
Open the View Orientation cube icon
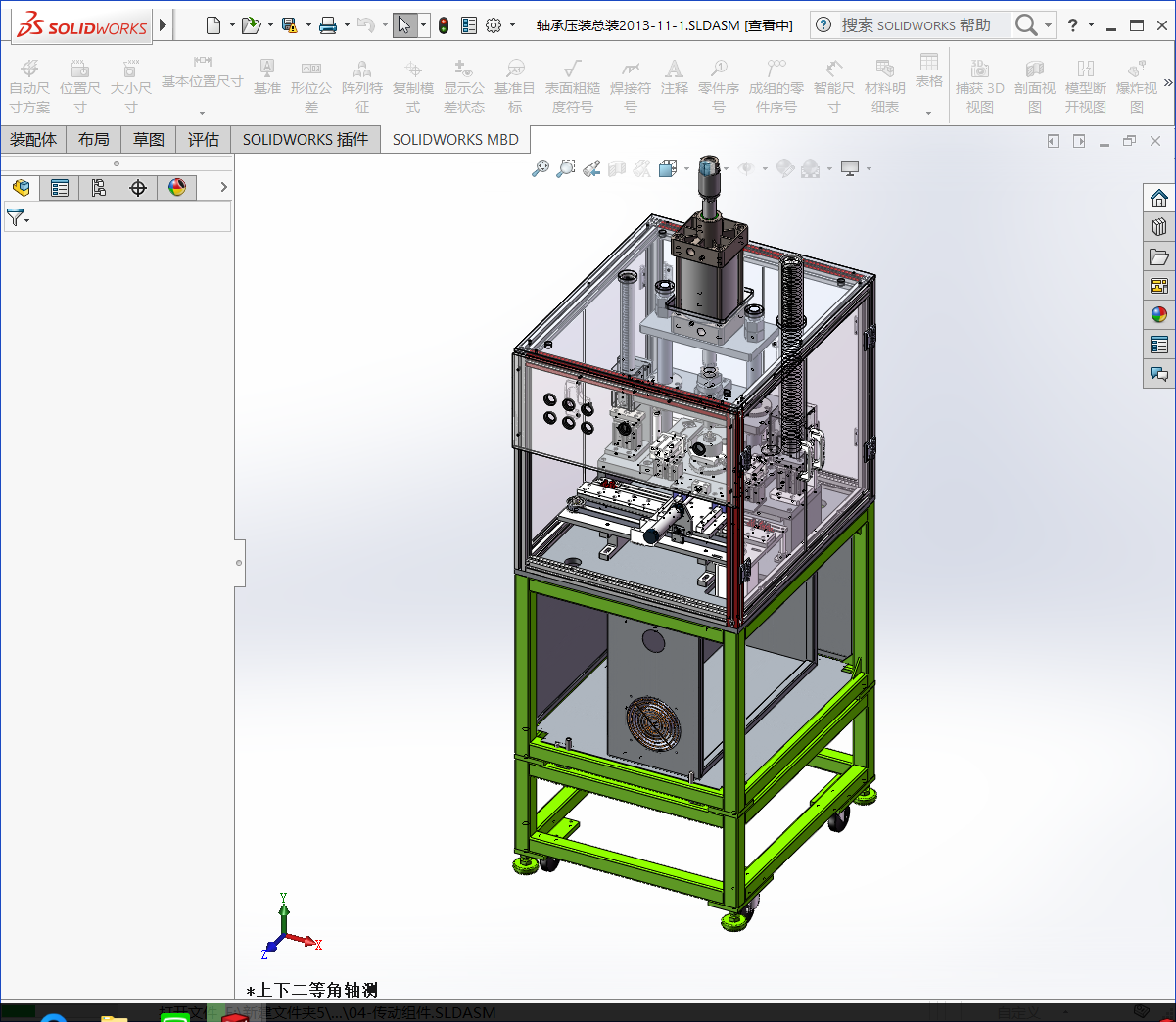[x=668, y=168]
